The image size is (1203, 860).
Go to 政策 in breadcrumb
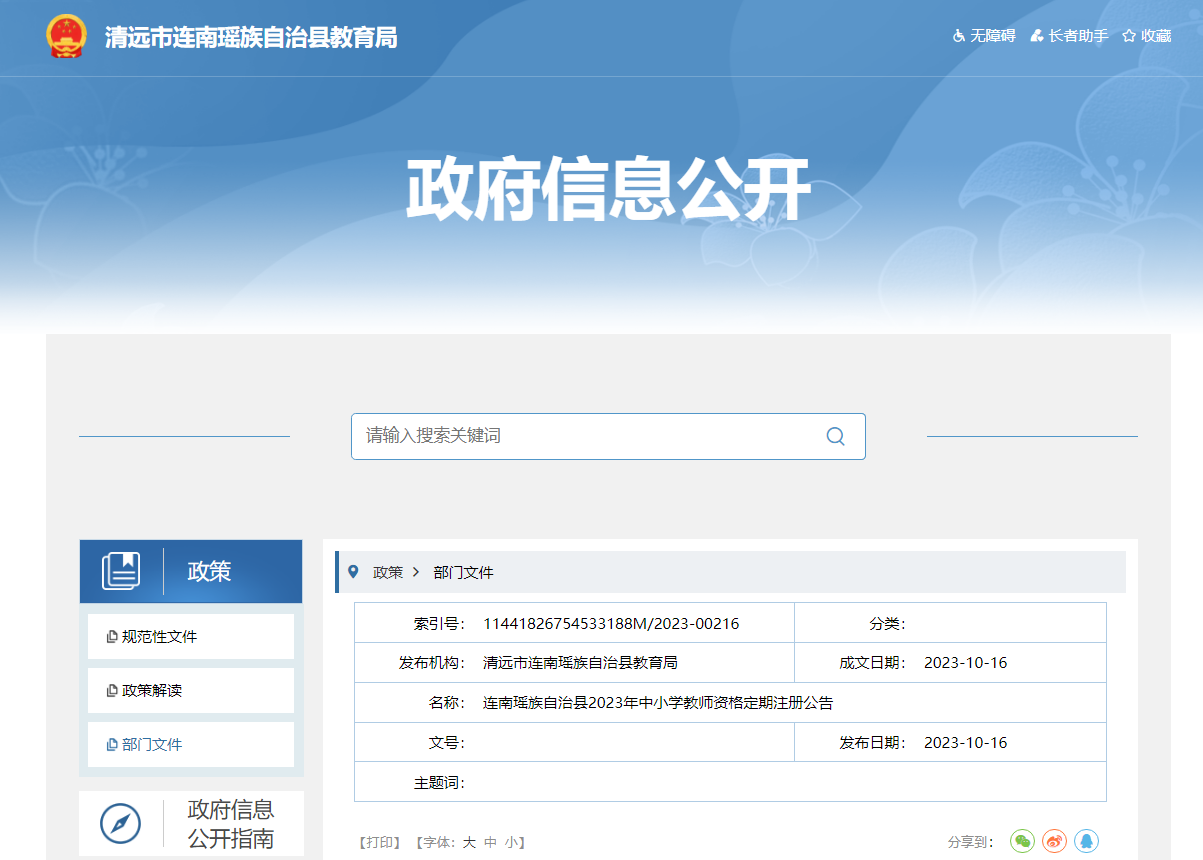click(x=388, y=572)
